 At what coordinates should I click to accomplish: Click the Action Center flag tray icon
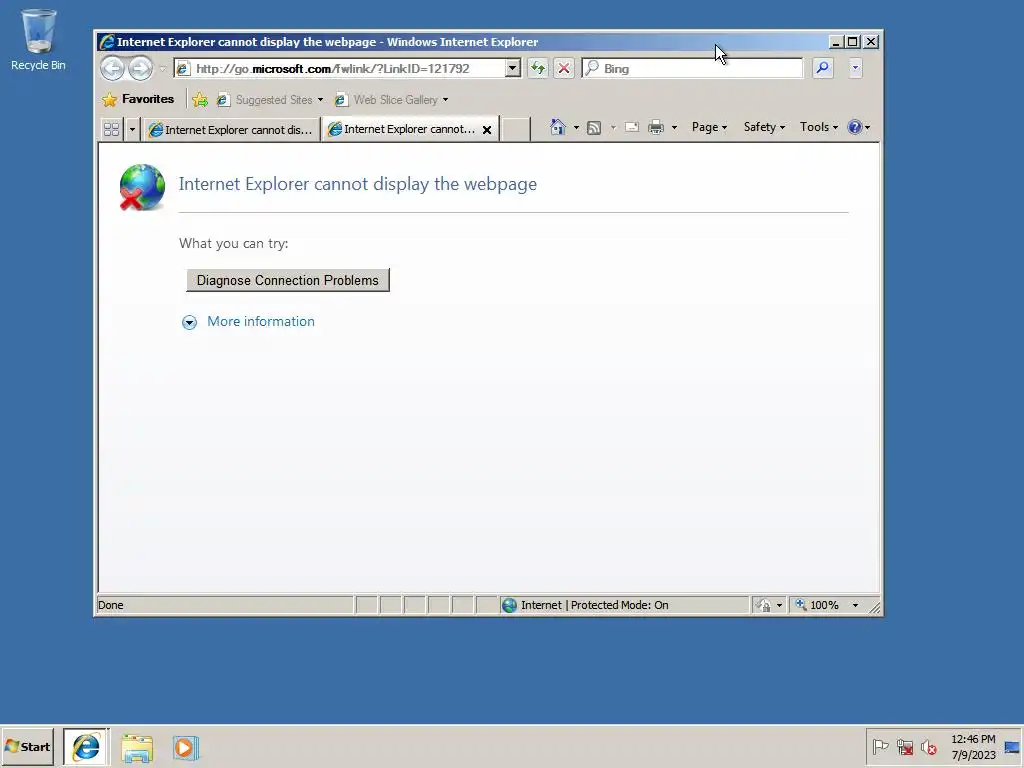880,746
